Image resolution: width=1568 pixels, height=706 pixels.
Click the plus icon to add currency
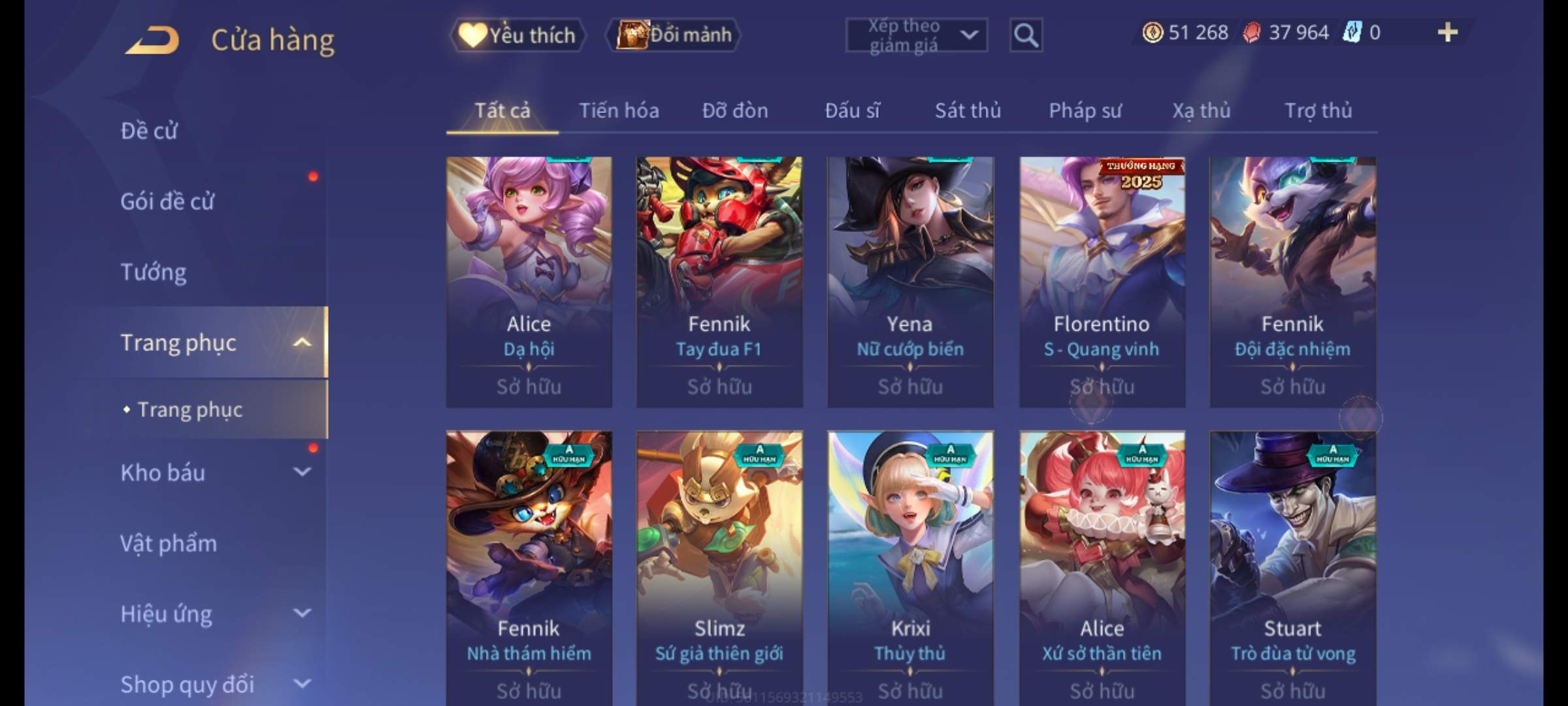tap(1448, 32)
